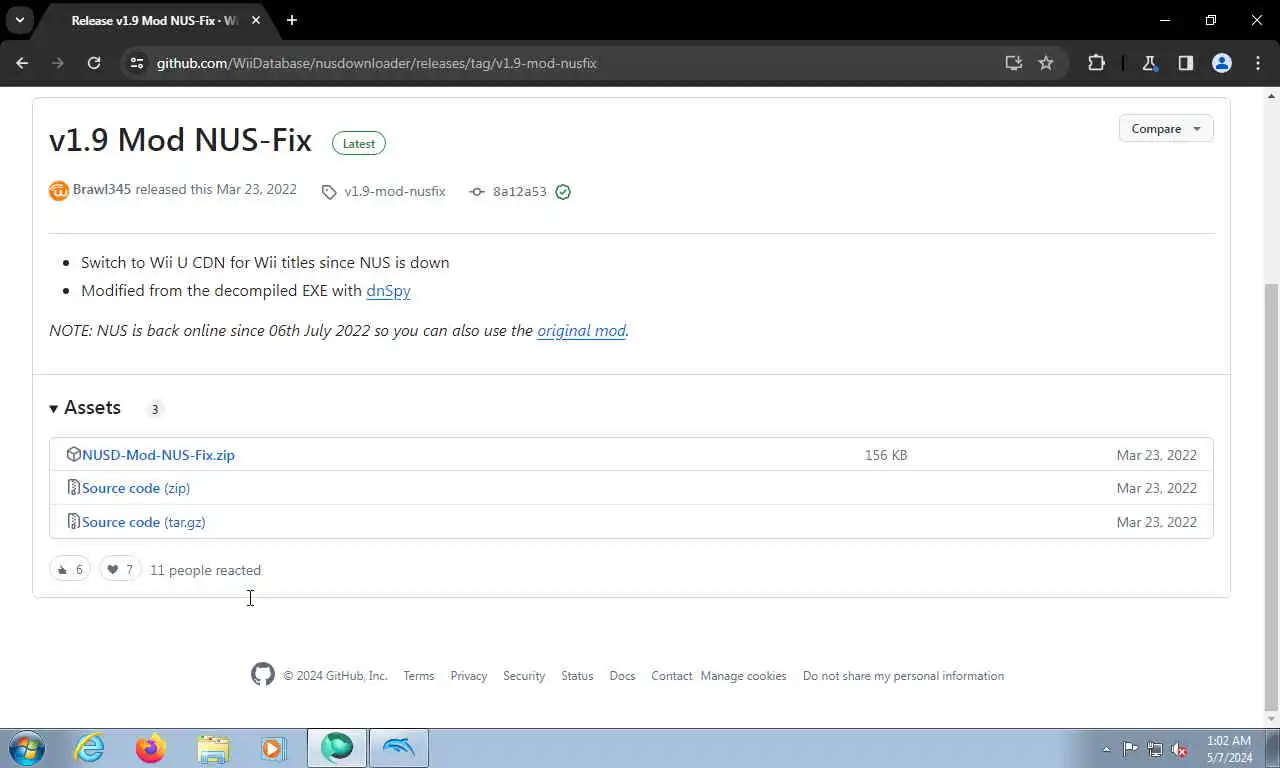
Task: Open the Status footer link
Action: [577, 676]
